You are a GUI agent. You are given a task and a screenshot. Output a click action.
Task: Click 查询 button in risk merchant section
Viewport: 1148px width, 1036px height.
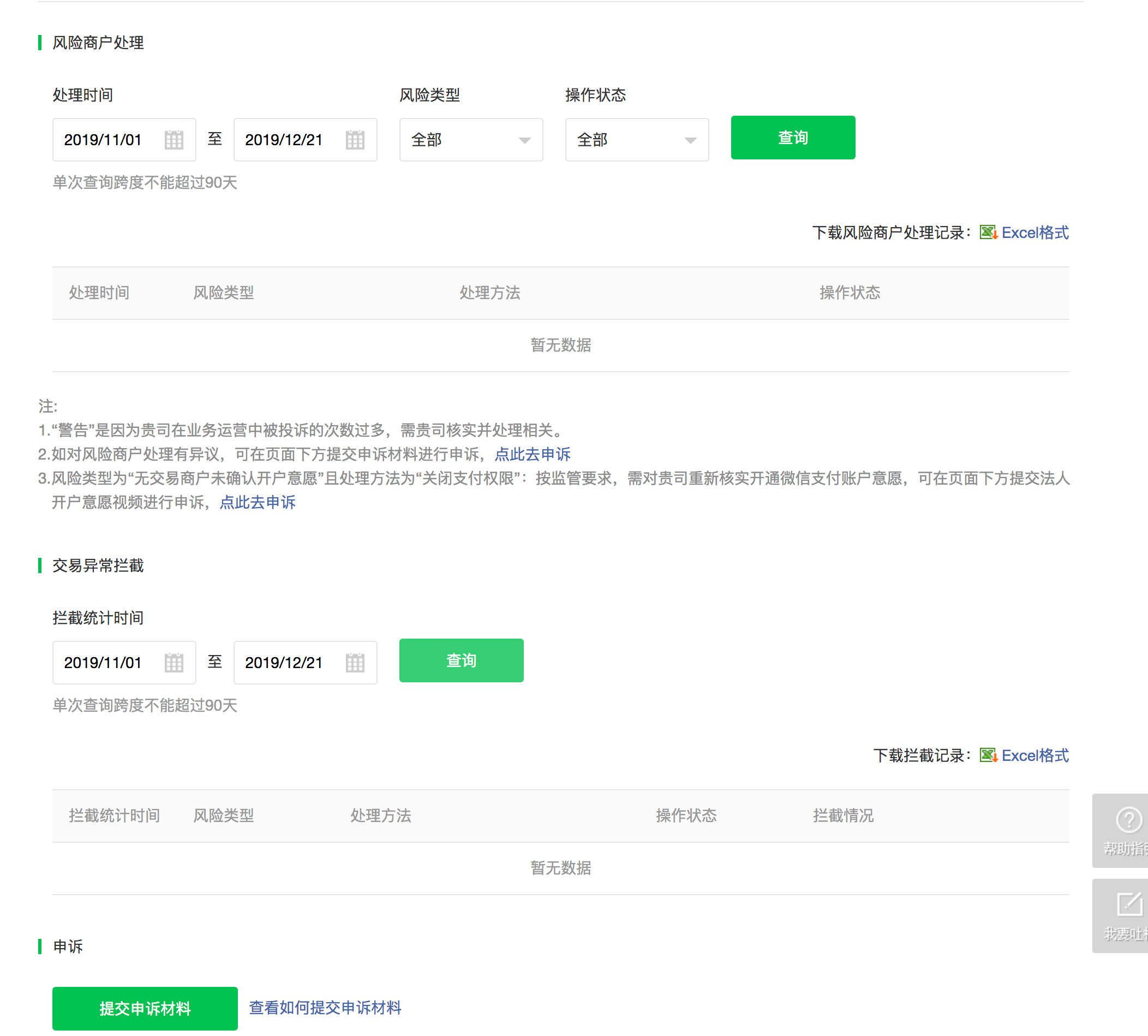(792, 137)
